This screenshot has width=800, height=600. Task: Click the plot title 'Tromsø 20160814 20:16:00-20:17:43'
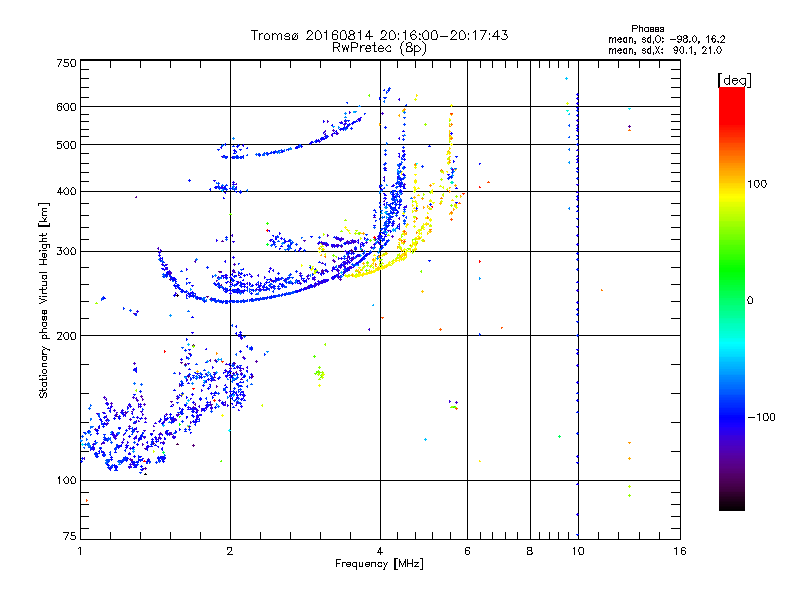(379, 35)
